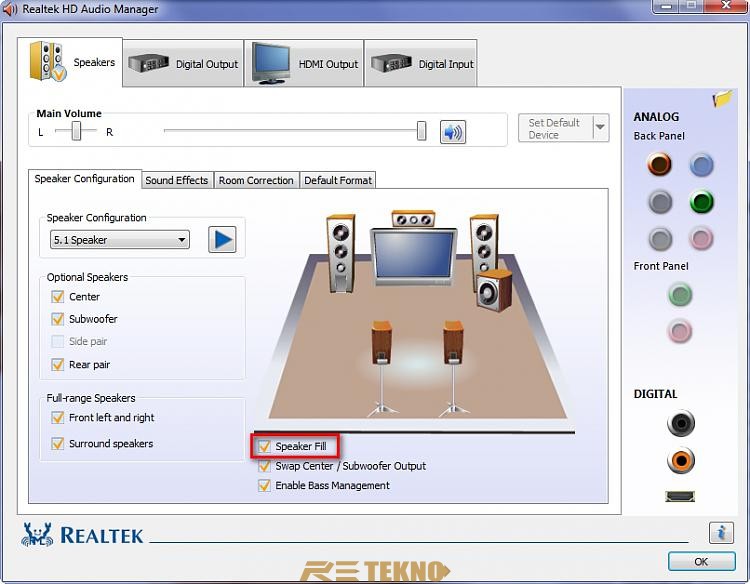Toggle Enable Bass Management checkbox
Screen dimensions: 750x584
[265, 485]
